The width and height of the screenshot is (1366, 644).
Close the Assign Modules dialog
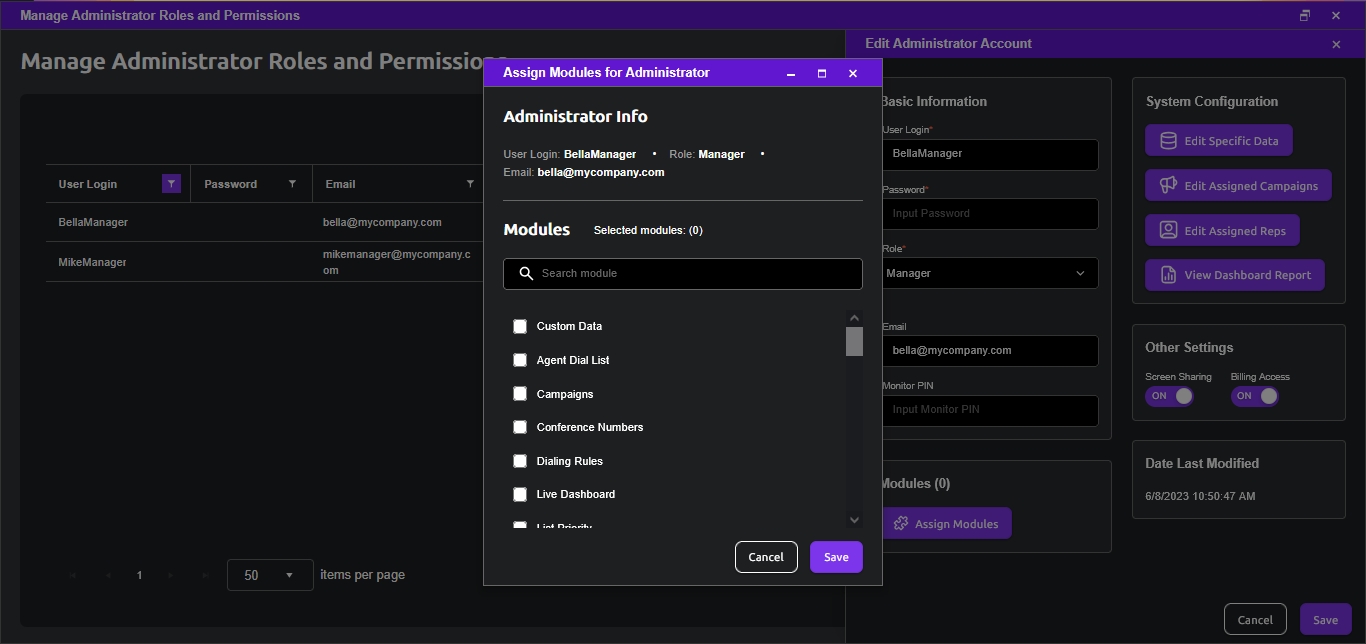click(x=853, y=73)
